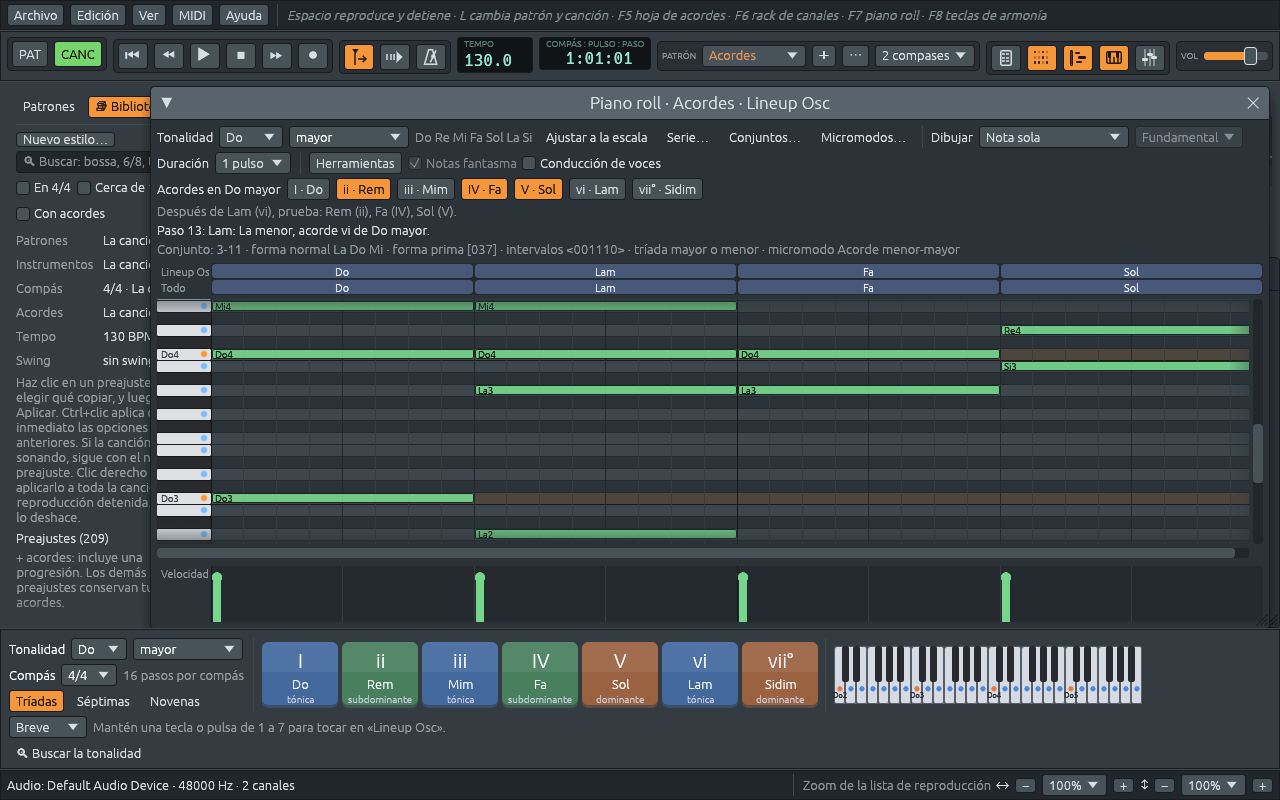Click the rewind transport button
Viewport: 1280px width, 800px height.
coord(168,56)
